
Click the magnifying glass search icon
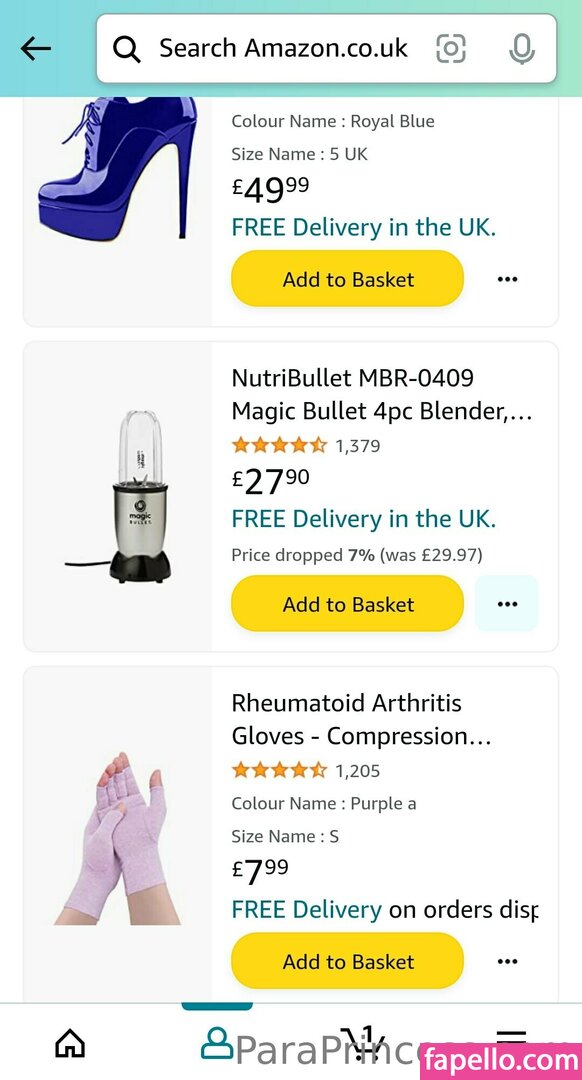coord(127,49)
